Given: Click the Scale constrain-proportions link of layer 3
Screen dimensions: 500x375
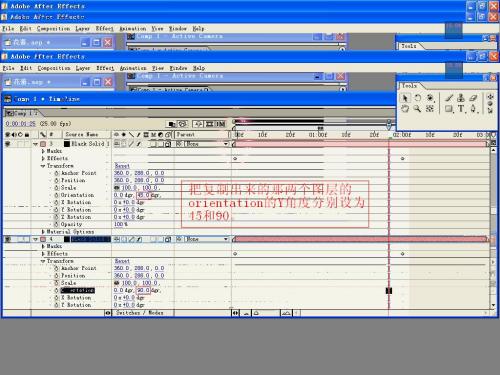Looking at the screenshot, I should 117,188.
